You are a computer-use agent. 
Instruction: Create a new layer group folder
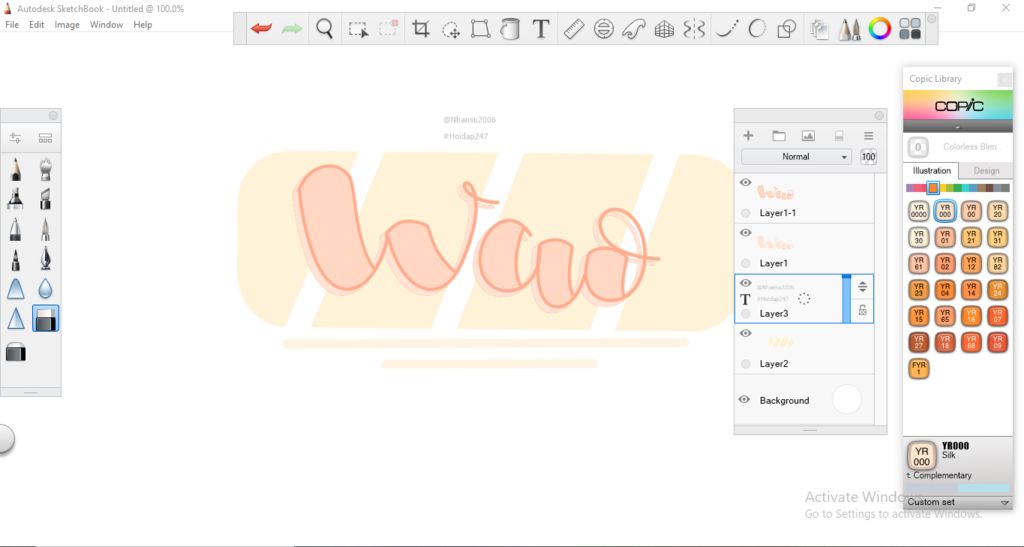click(778, 136)
